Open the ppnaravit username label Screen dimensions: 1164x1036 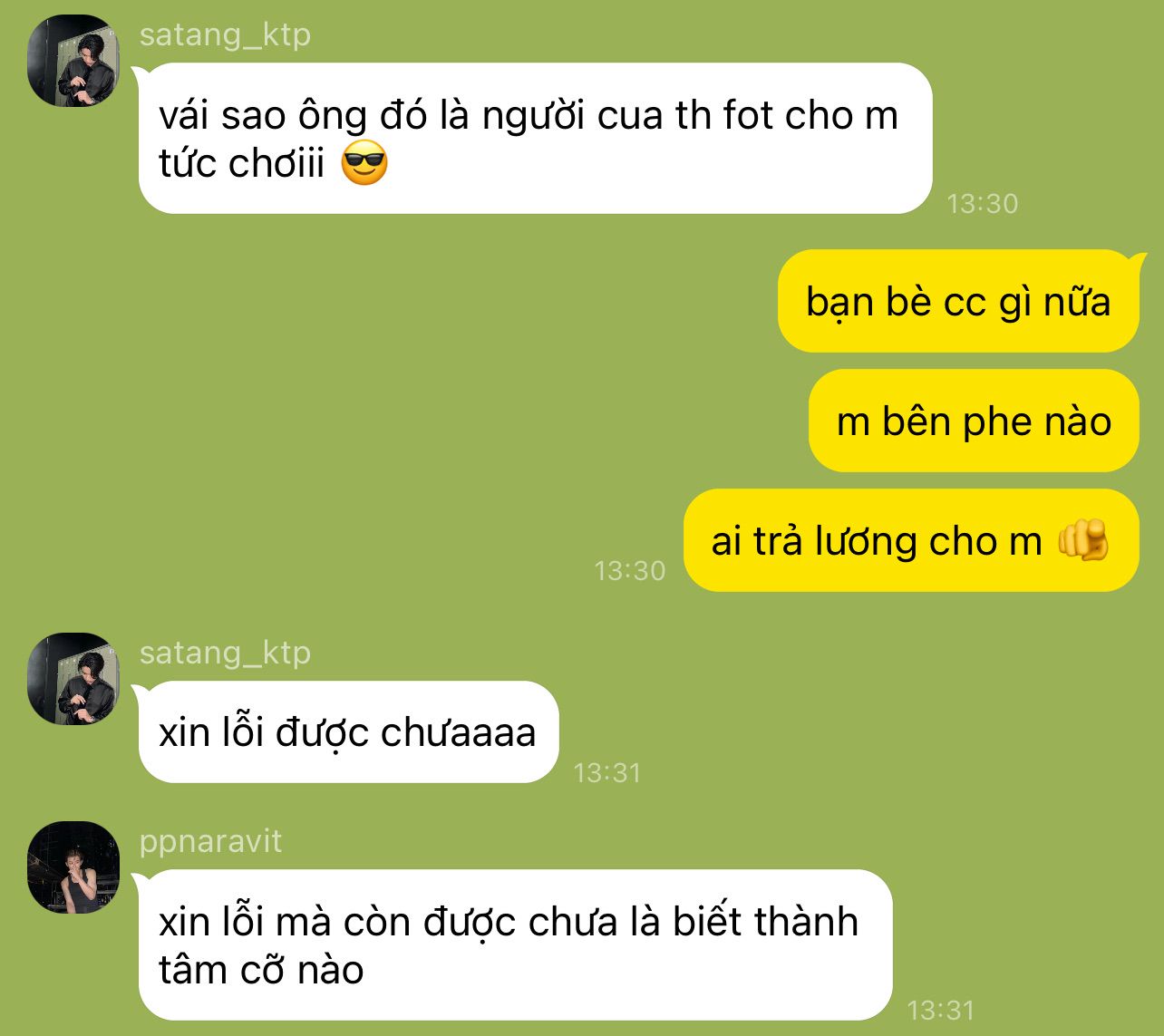point(210,841)
